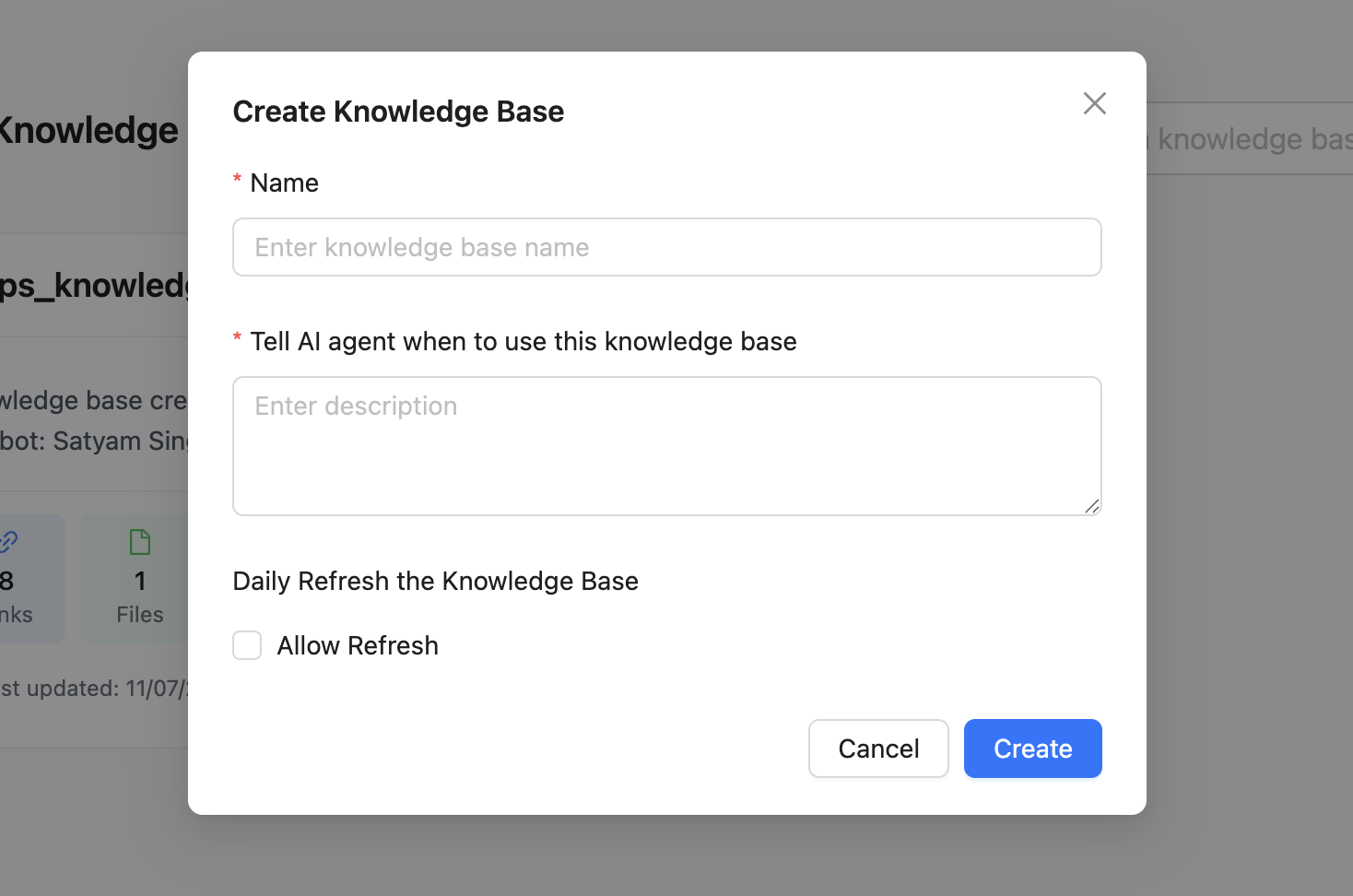Click the Create Knowledge Base dialog title

click(398, 112)
